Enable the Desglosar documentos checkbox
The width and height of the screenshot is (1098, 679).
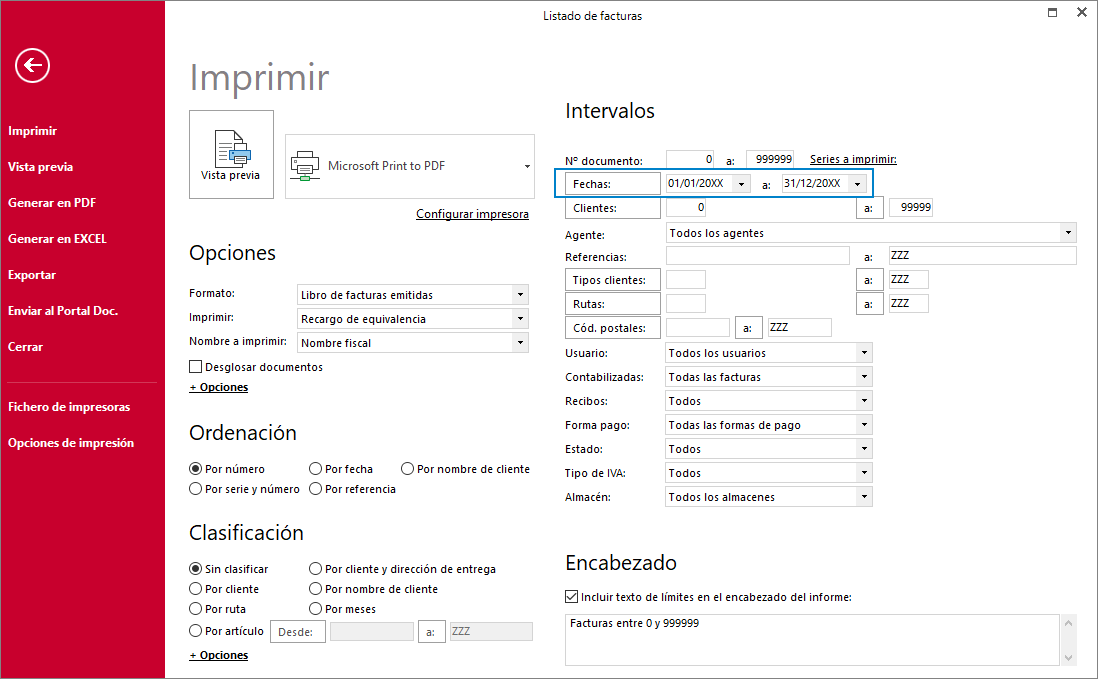click(196, 366)
